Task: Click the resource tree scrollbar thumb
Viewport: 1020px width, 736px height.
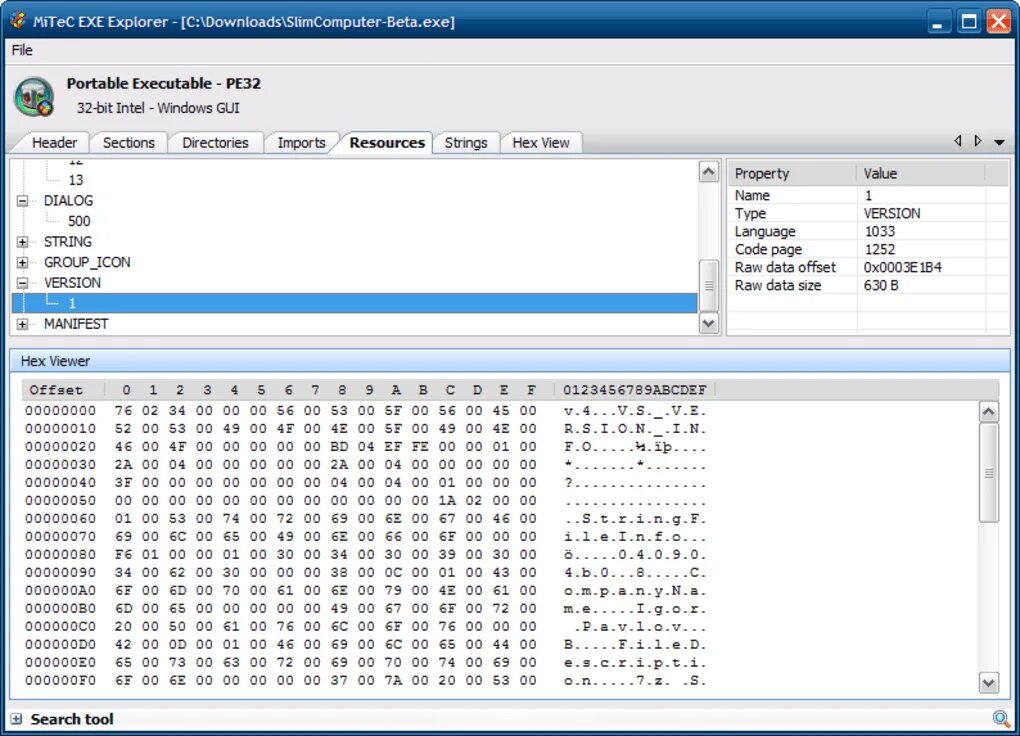Action: [708, 285]
